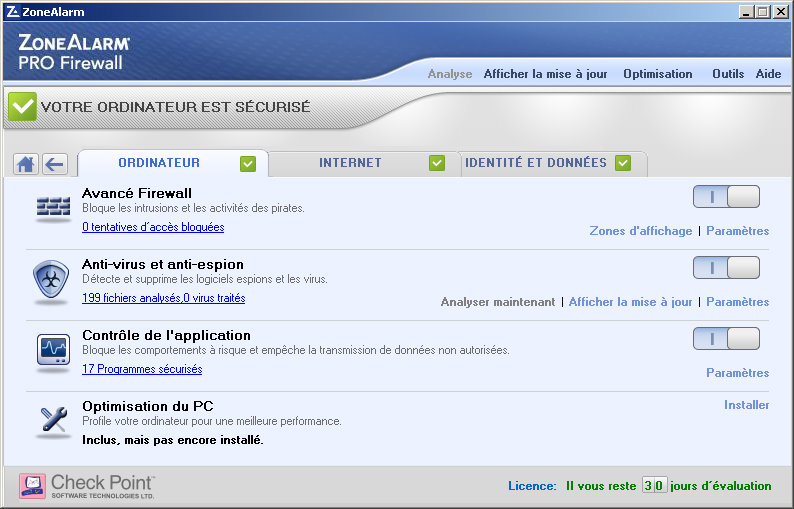Click the green secured status checkmark icon
This screenshot has width=794, height=509.
click(22, 106)
